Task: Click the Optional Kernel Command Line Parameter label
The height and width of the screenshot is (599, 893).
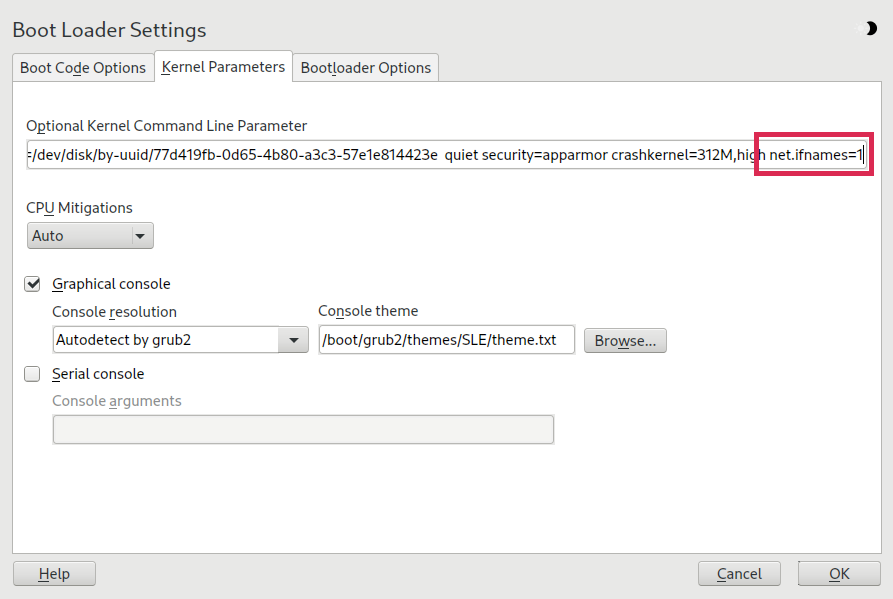Action: (x=166, y=126)
